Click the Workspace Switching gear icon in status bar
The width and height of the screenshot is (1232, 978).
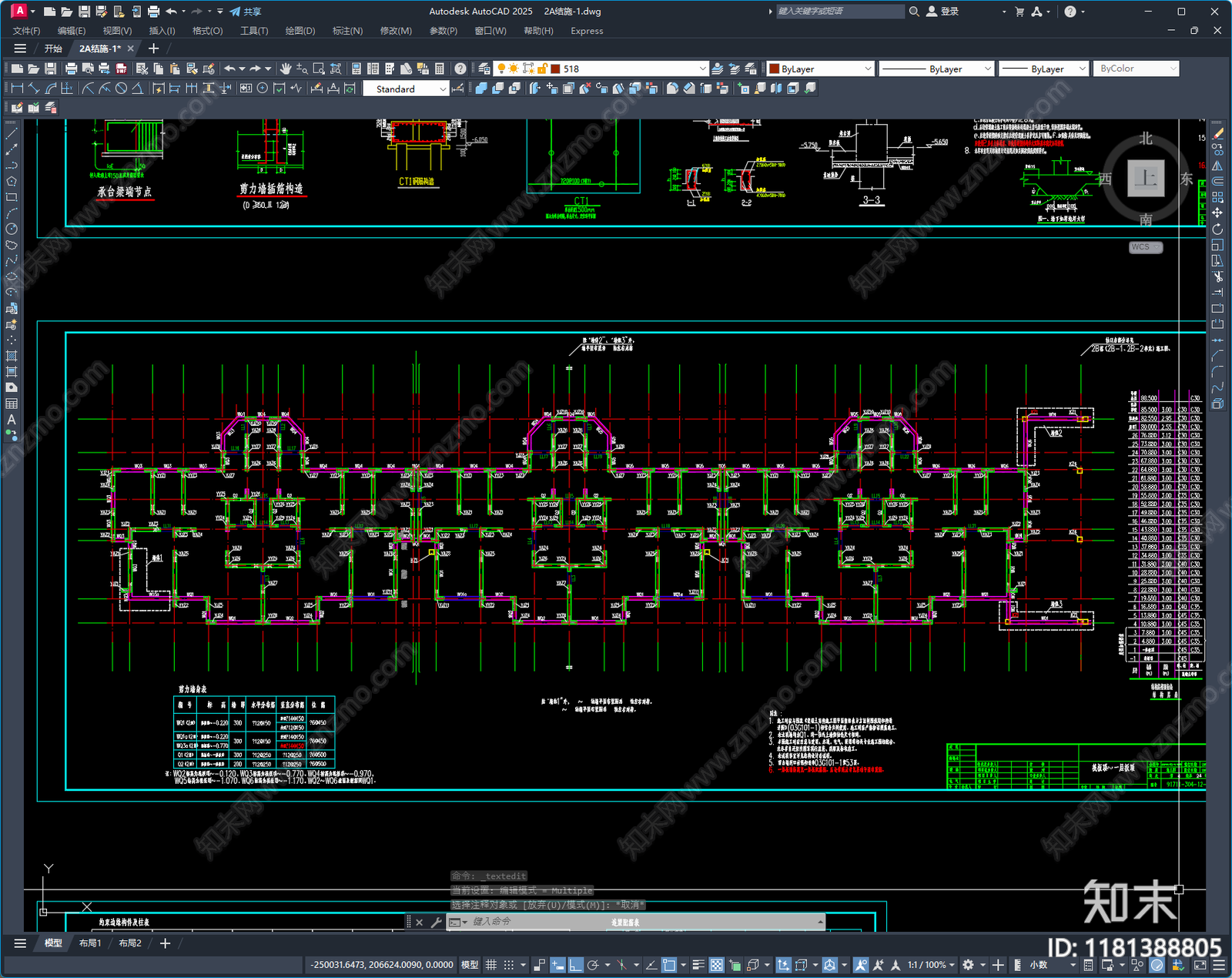968,965
